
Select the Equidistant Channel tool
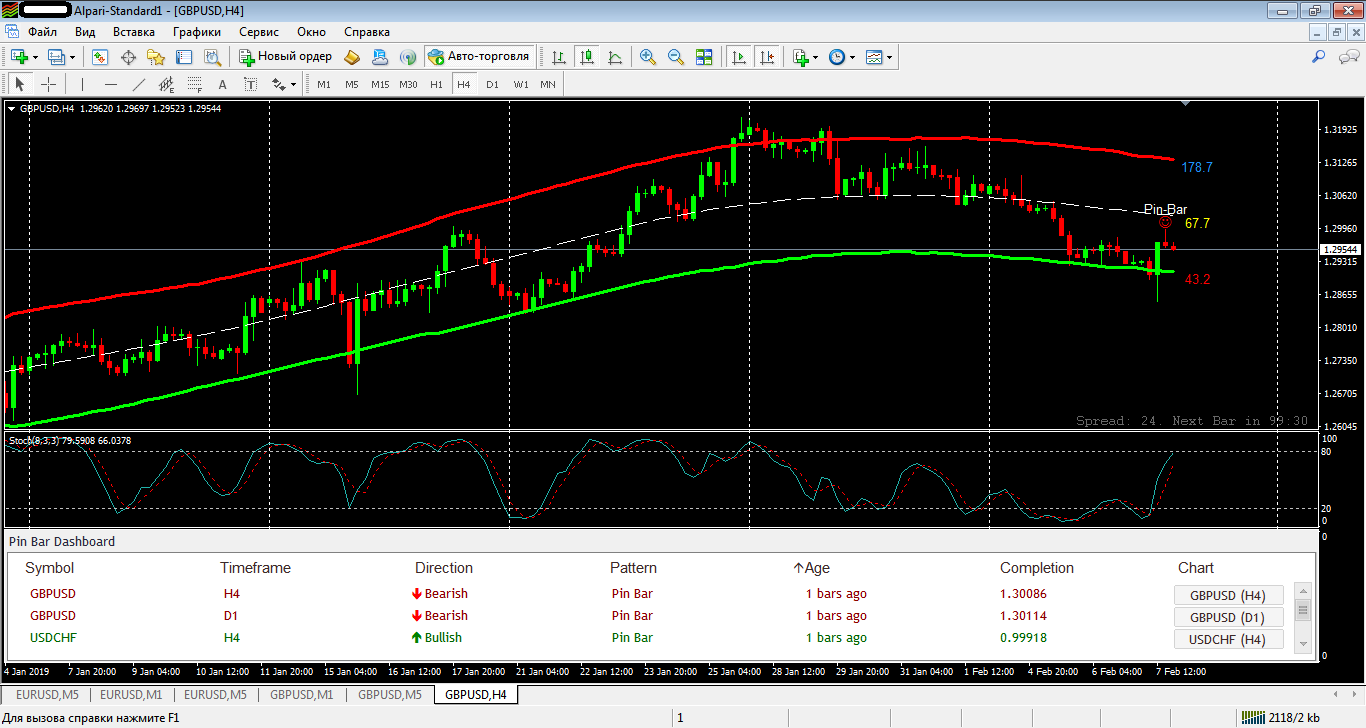(167, 84)
